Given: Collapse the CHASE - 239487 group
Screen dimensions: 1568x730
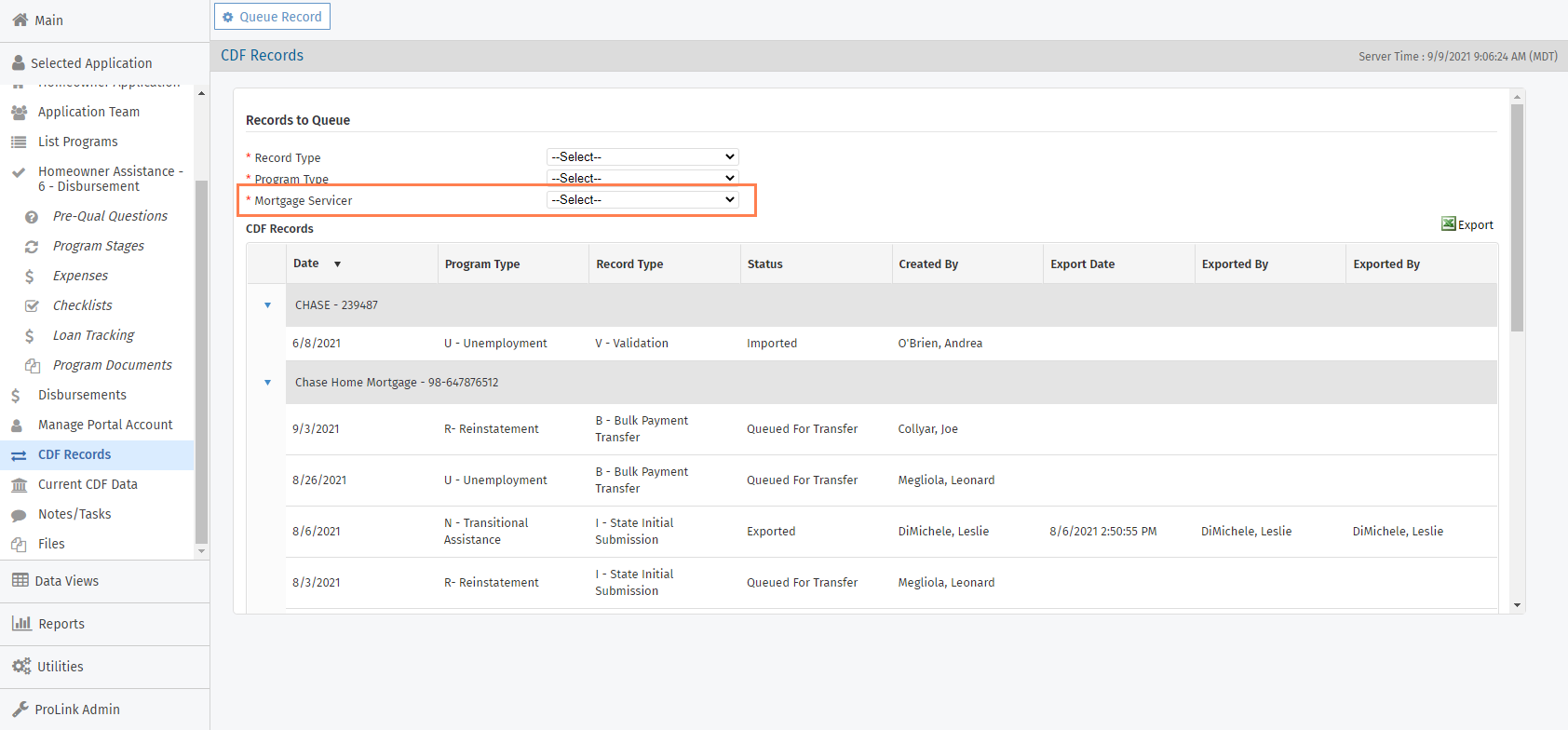Looking at the screenshot, I should pyautogui.click(x=267, y=305).
